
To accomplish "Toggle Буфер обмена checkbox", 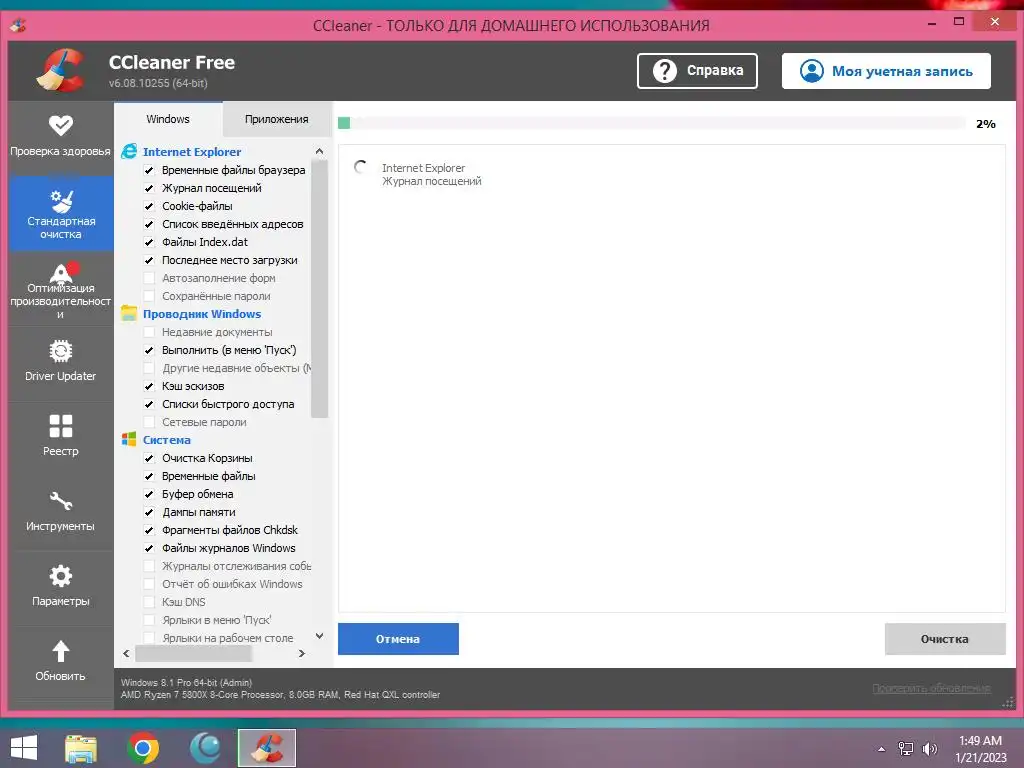I will coord(149,494).
